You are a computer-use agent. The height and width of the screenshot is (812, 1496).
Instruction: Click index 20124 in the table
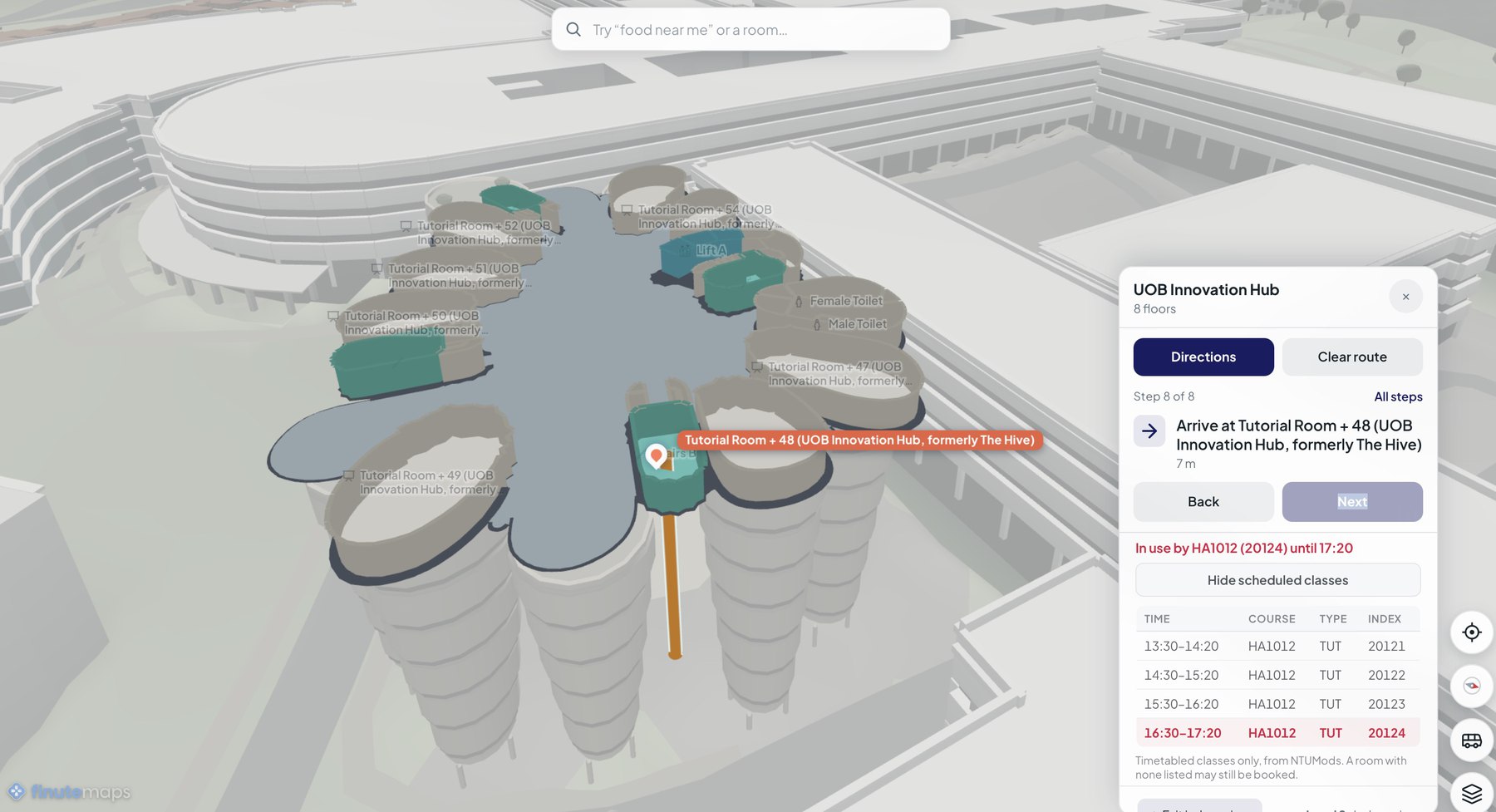(1386, 733)
